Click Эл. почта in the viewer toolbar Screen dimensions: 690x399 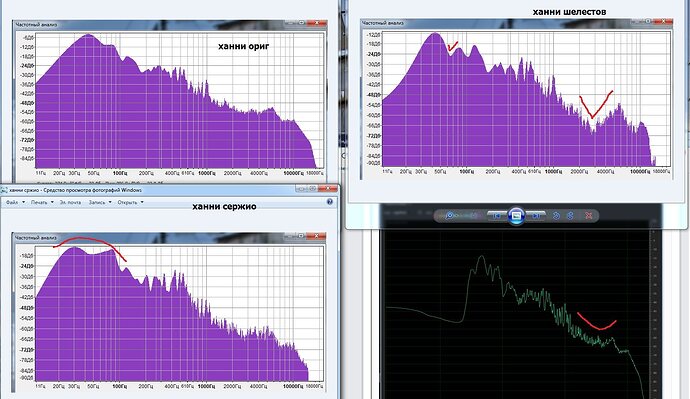point(70,202)
